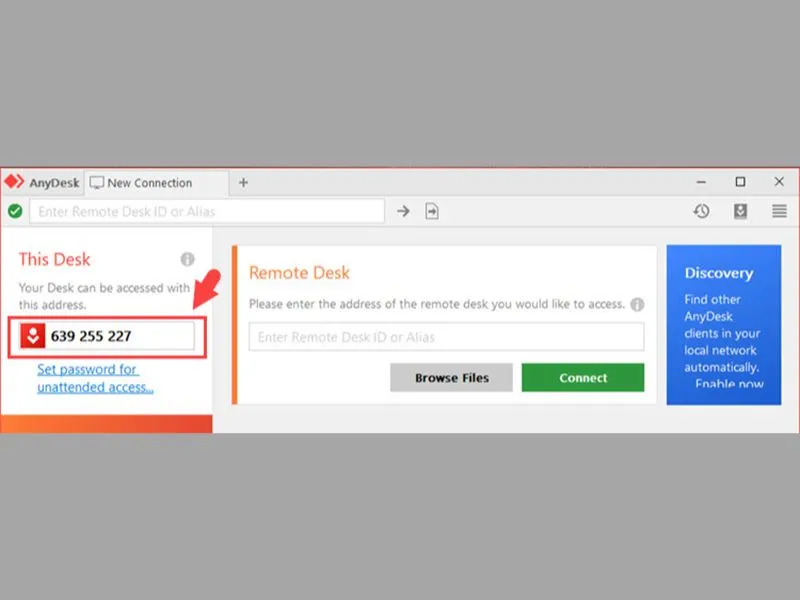This screenshot has width=800, height=600.
Task: Click the AnyDesk logo icon
Action: pyautogui.click(x=14, y=182)
